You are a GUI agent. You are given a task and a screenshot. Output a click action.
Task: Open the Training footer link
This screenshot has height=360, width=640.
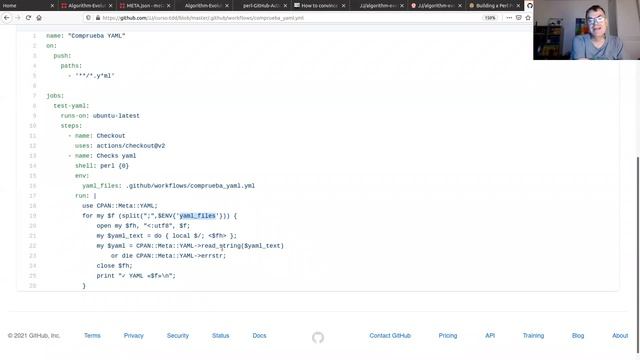[533, 336]
